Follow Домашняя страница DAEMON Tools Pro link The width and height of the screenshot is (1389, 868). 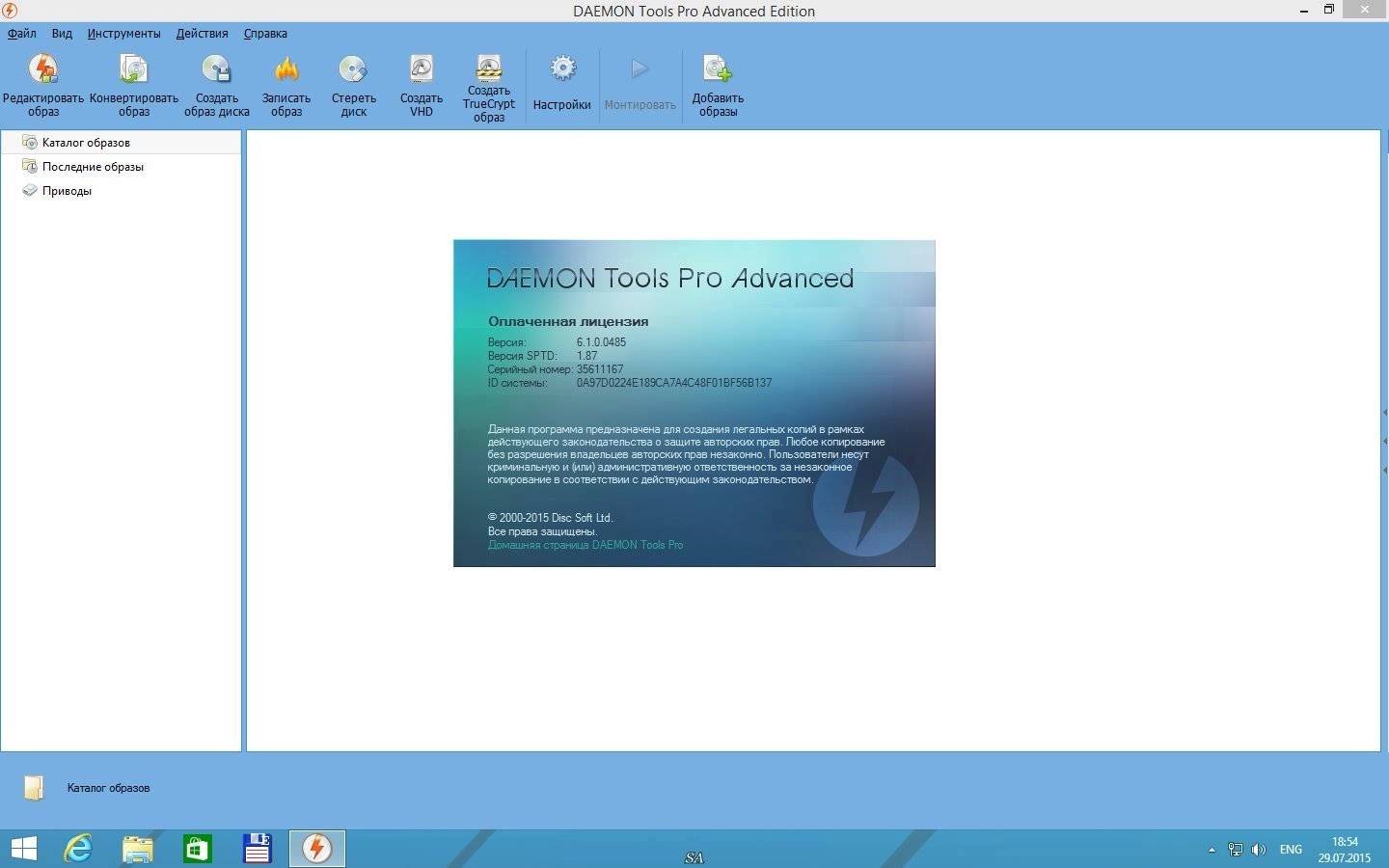tap(586, 545)
